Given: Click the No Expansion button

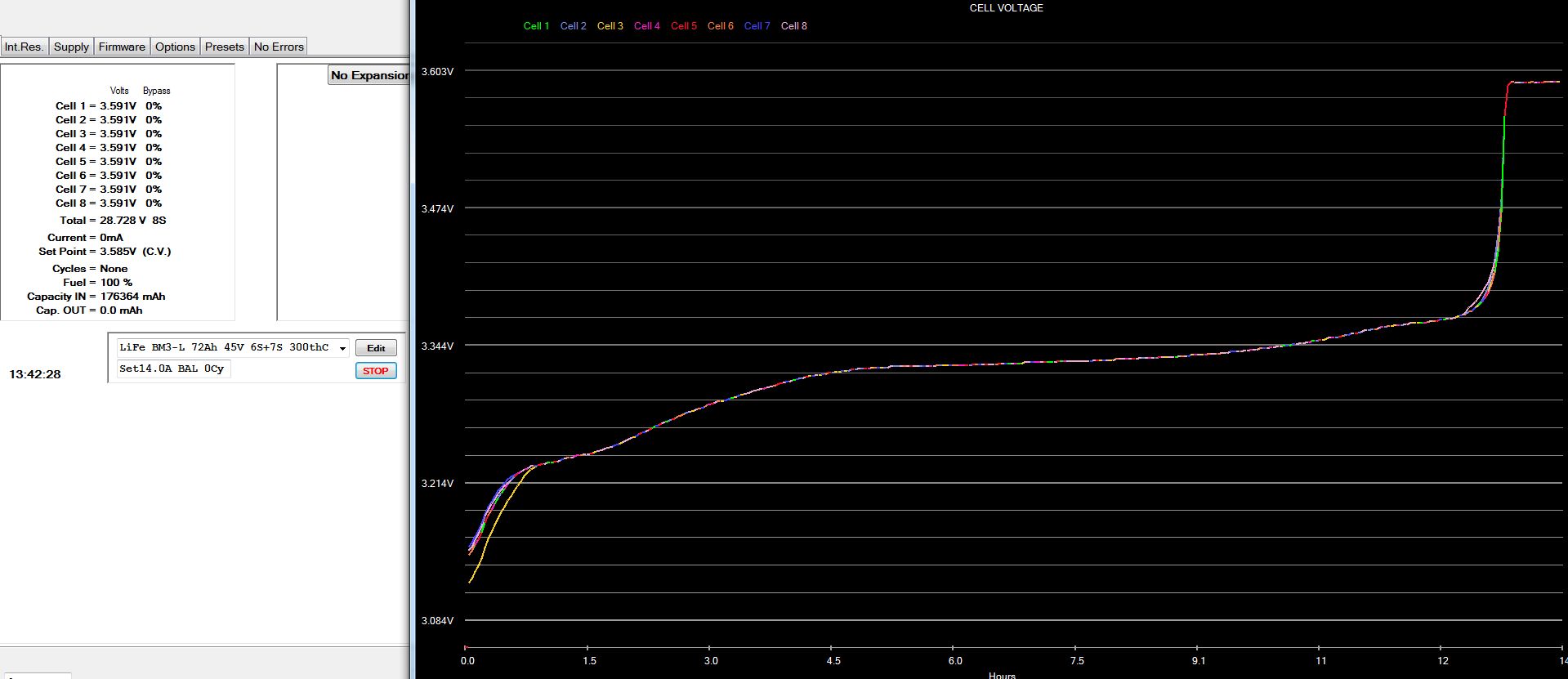Looking at the screenshot, I should [369, 75].
